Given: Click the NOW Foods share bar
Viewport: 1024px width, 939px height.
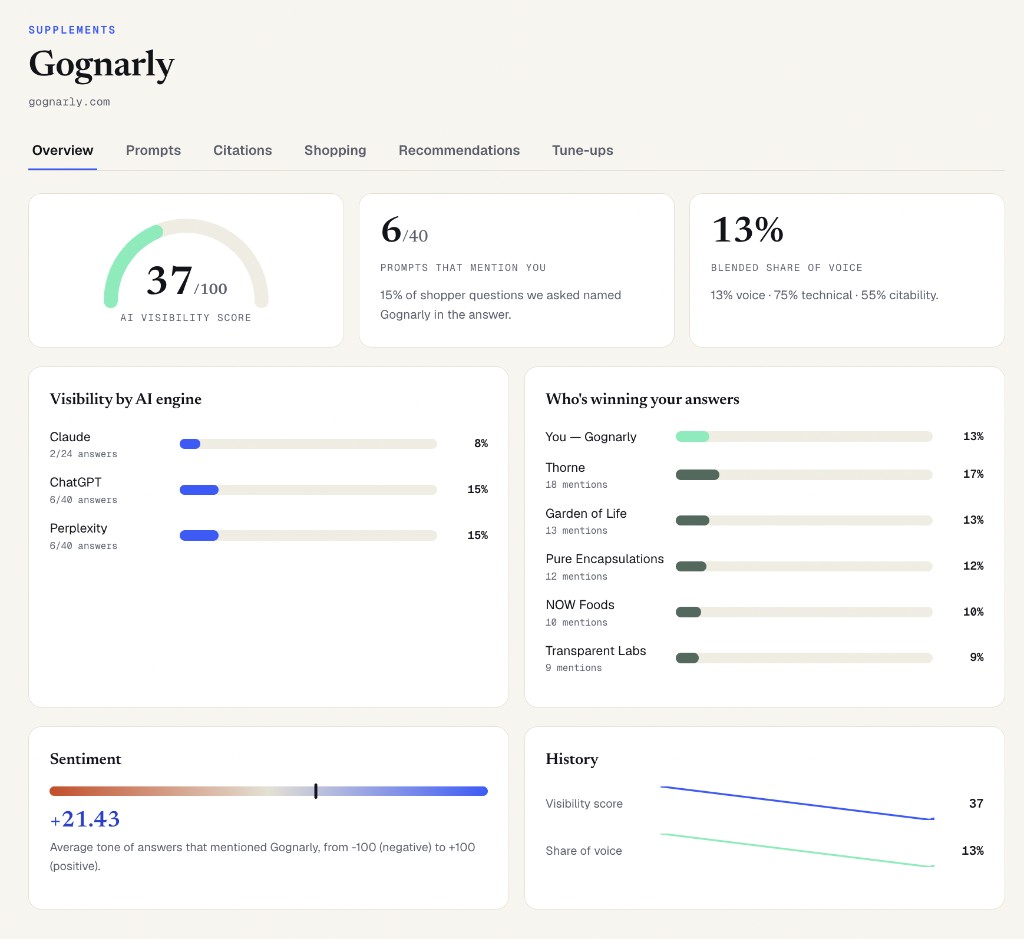Looking at the screenshot, I should pyautogui.click(x=804, y=612).
